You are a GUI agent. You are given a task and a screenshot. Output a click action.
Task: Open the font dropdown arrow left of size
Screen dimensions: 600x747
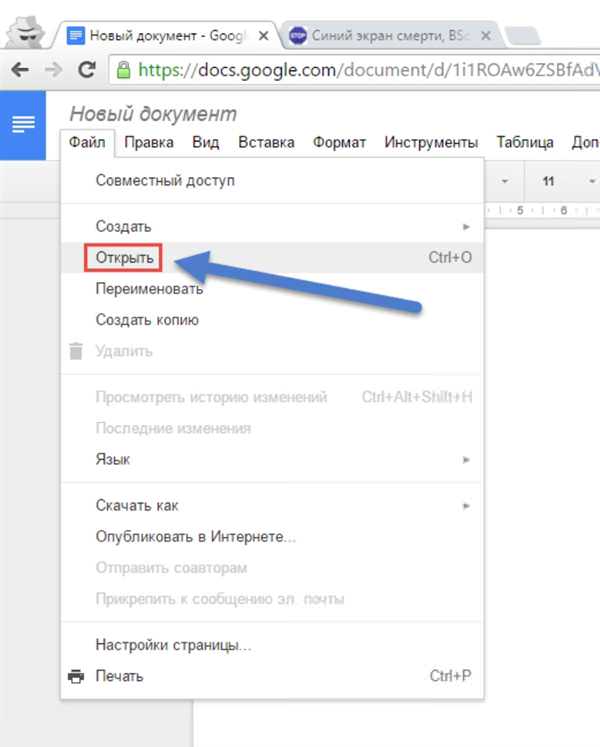[504, 182]
